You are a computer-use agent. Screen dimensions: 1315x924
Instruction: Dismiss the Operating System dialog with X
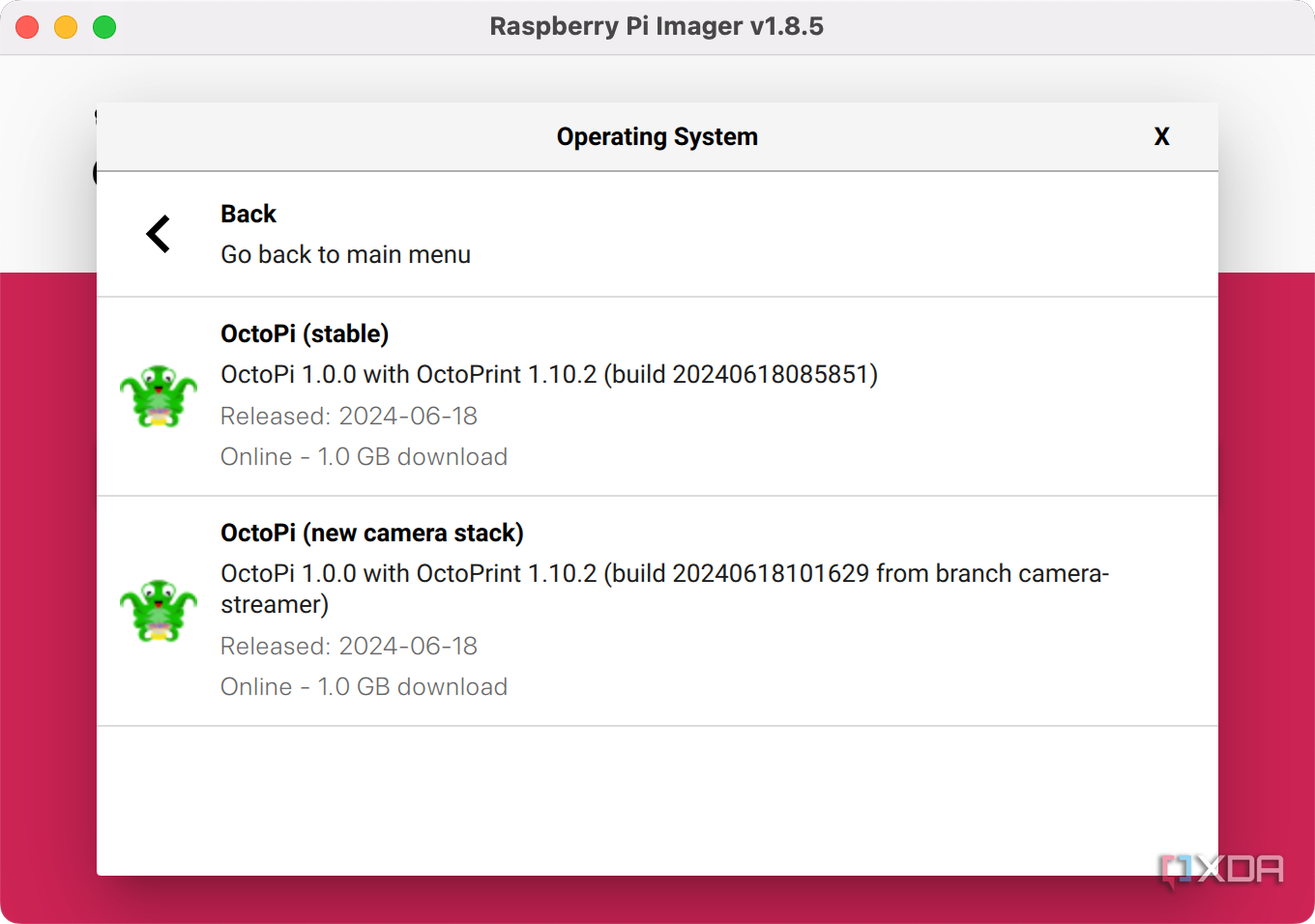[x=1161, y=136]
